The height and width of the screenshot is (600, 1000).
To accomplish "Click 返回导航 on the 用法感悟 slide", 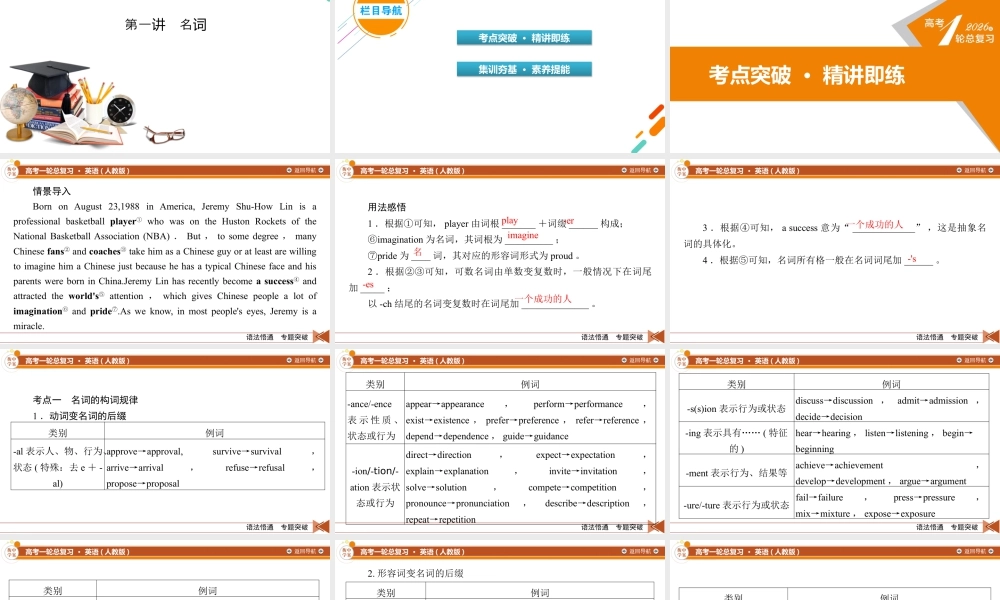I will pyautogui.click(x=640, y=170).
